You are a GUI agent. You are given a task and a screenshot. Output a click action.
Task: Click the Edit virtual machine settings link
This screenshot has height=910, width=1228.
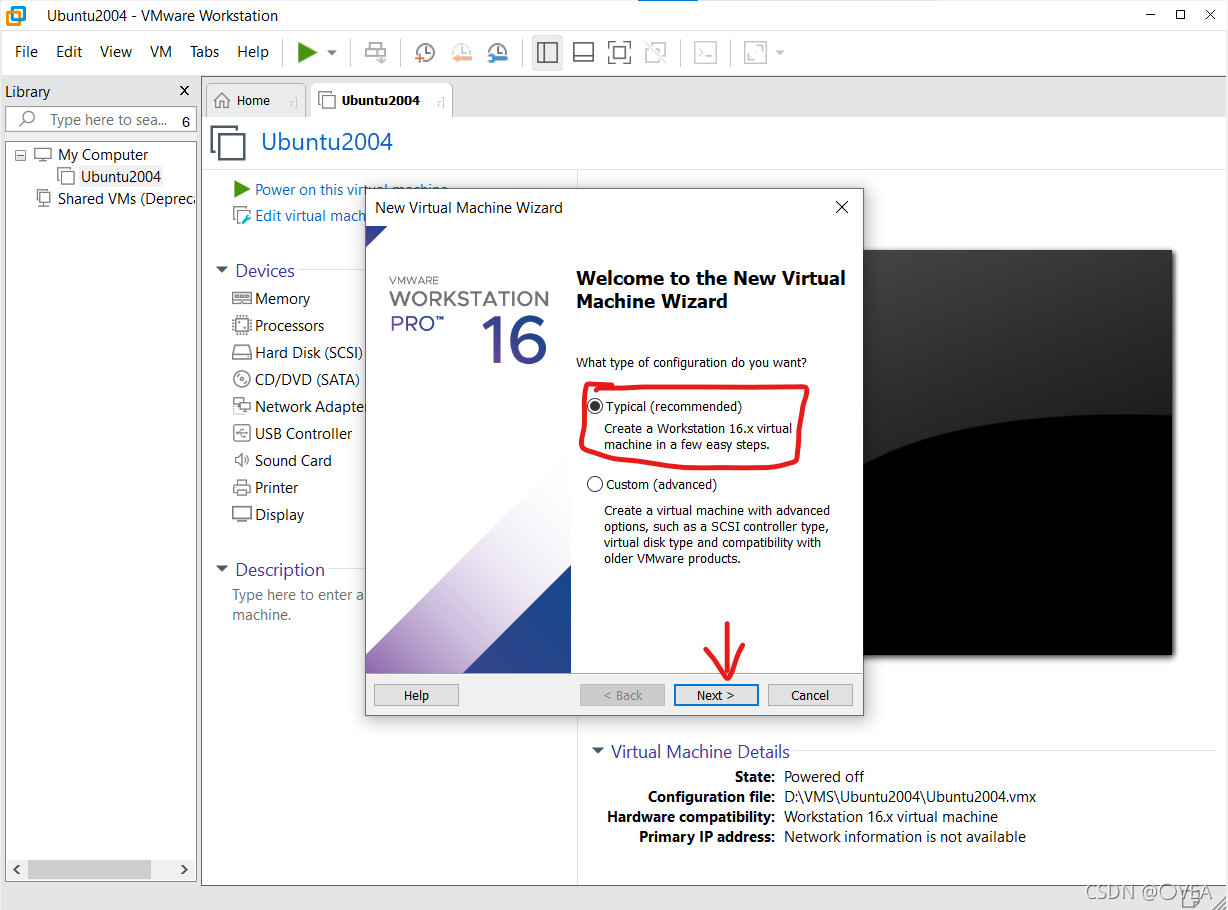(x=311, y=216)
